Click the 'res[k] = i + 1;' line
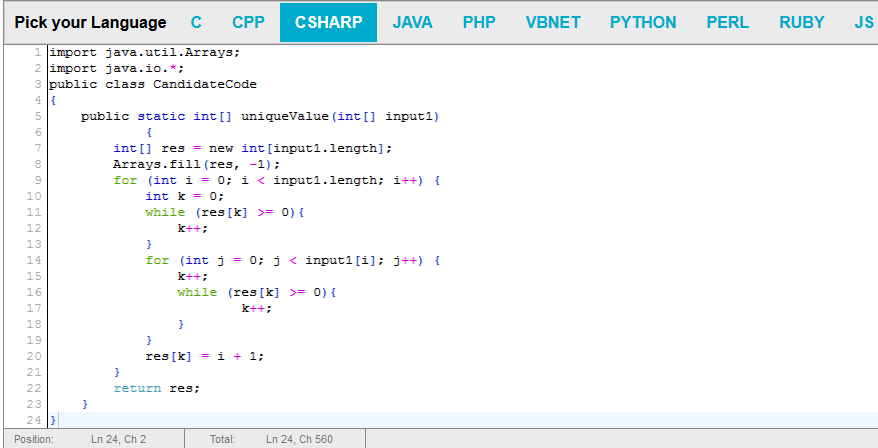This screenshot has width=878, height=448. [x=204, y=356]
